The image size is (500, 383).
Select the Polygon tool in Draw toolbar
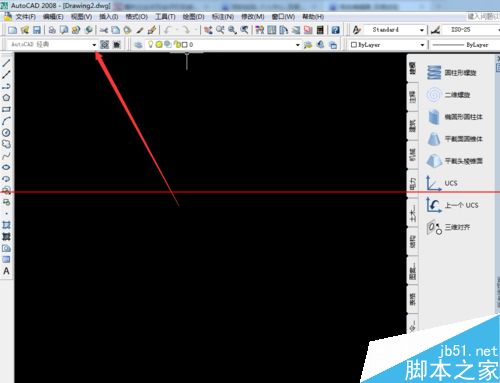point(6,98)
